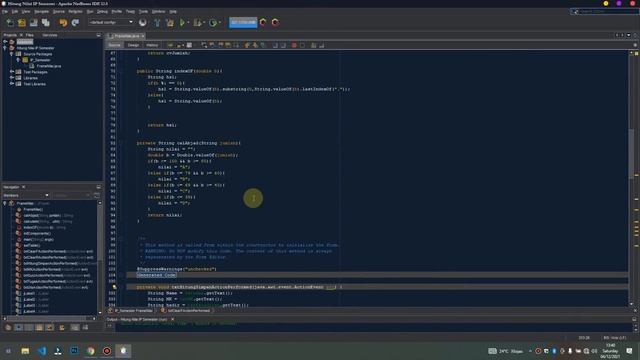Screen dimensions: 640x360
Task: Click the Profile Project toolbar icon
Action: point(213,22)
